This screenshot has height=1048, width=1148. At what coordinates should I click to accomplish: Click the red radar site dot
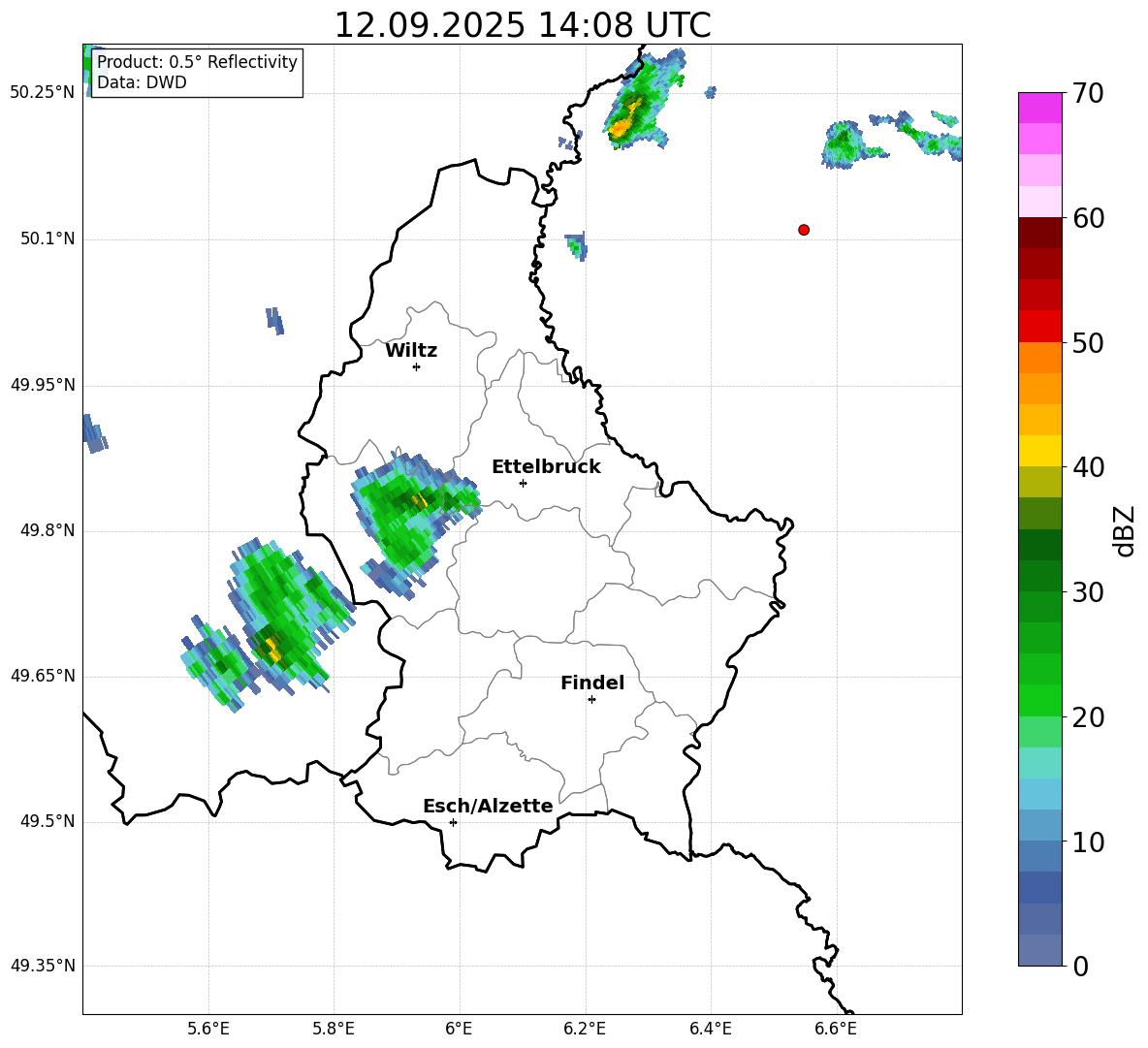pos(804,230)
